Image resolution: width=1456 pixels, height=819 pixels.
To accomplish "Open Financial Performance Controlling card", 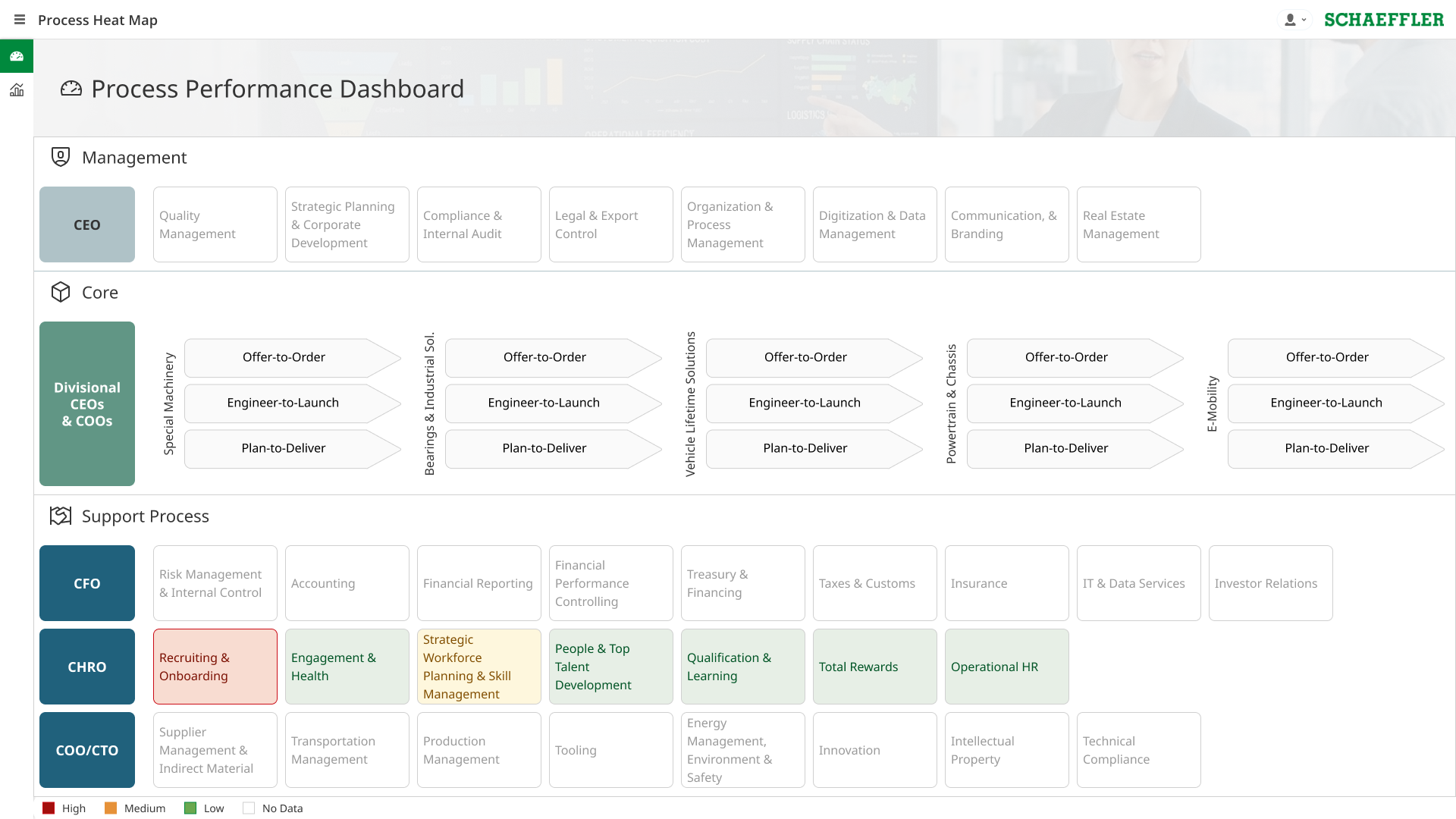I will 611,583.
